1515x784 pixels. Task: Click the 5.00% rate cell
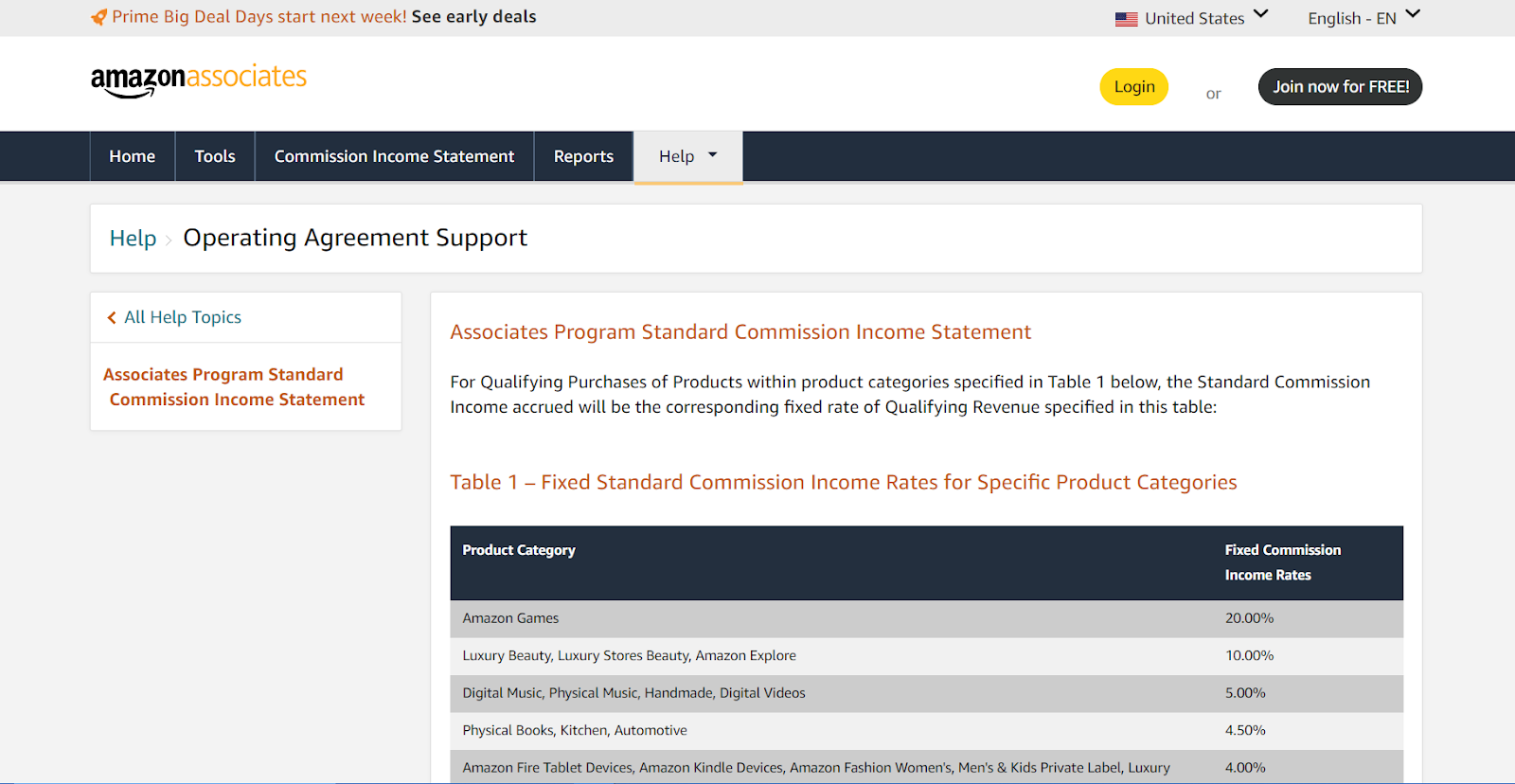click(x=1245, y=693)
